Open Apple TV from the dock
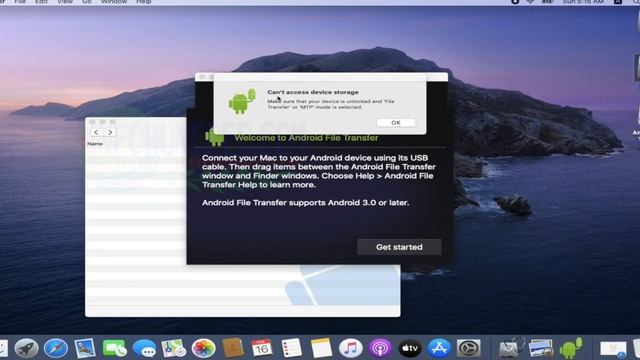 [410, 349]
